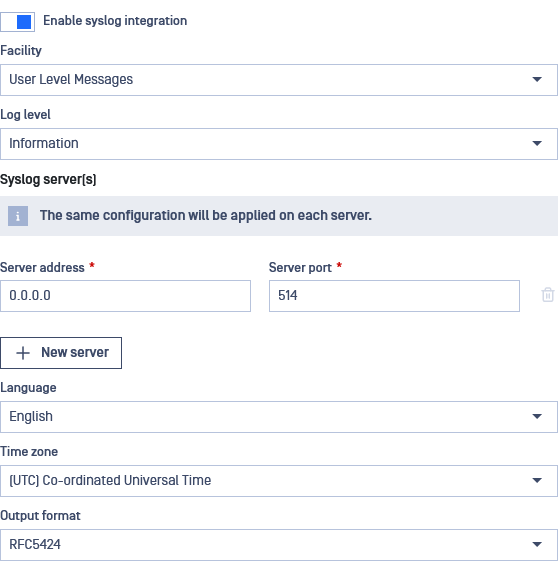
Task: Click the Server port field
Action: pos(394,296)
